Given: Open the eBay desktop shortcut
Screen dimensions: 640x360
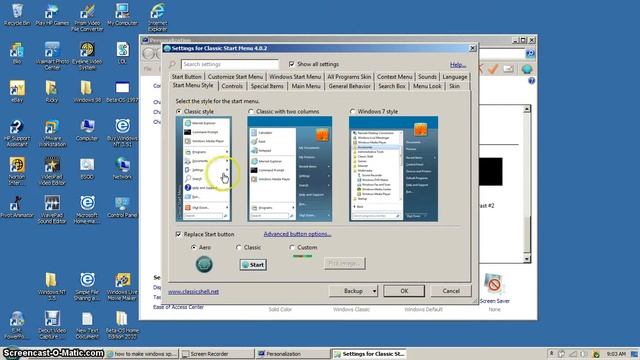Looking at the screenshot, I should [17, 91].
